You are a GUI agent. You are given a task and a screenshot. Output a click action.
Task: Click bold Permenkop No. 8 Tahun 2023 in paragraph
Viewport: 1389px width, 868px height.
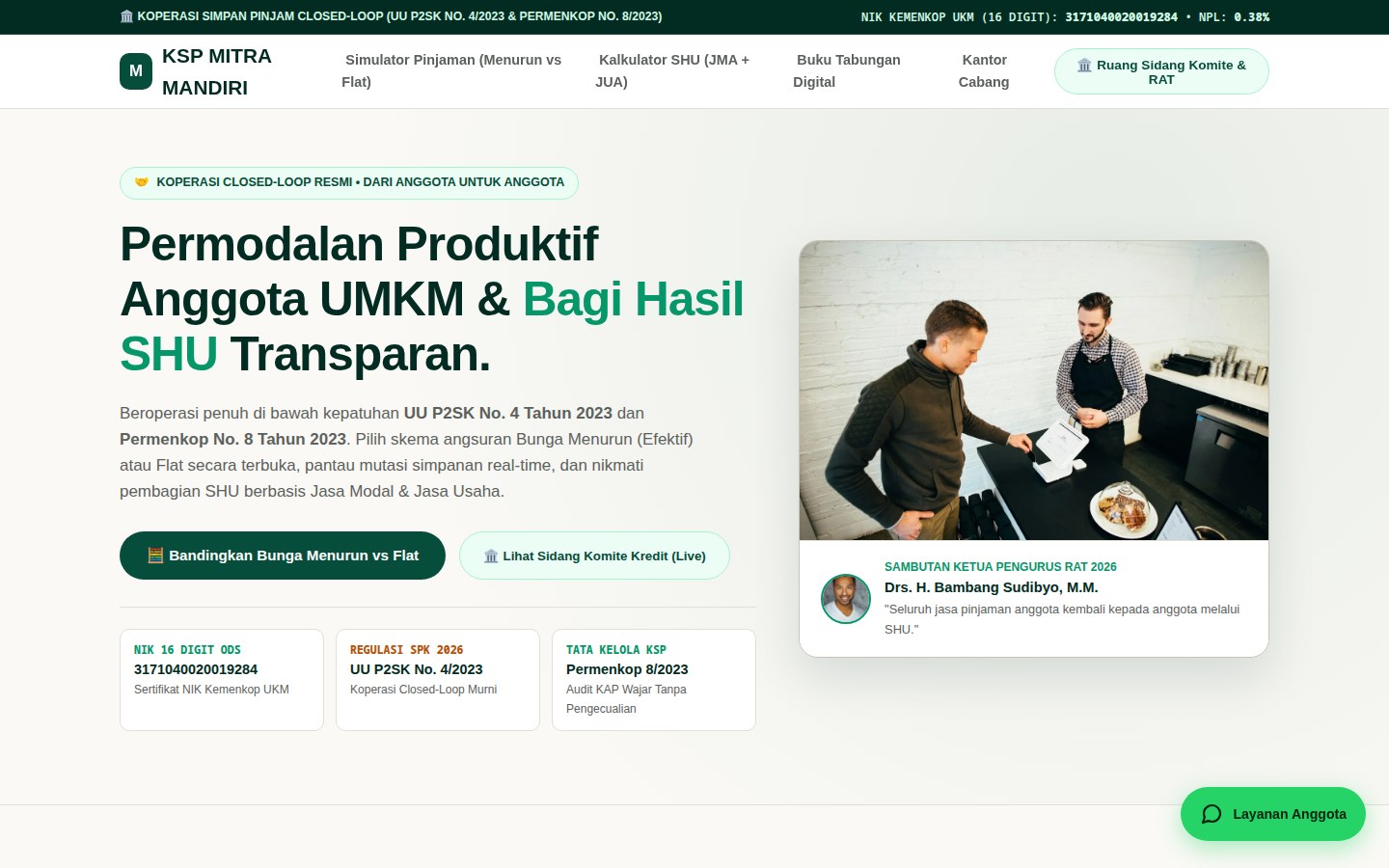(232, 439)
